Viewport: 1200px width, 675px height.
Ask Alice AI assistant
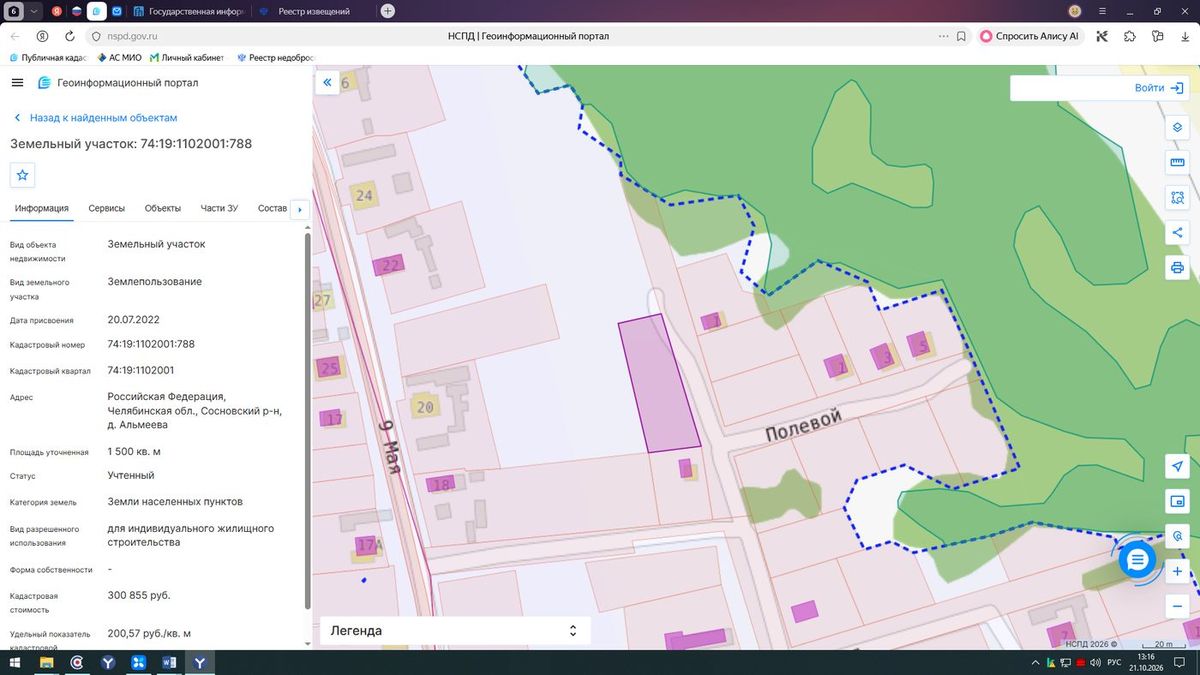point(1030,36)
